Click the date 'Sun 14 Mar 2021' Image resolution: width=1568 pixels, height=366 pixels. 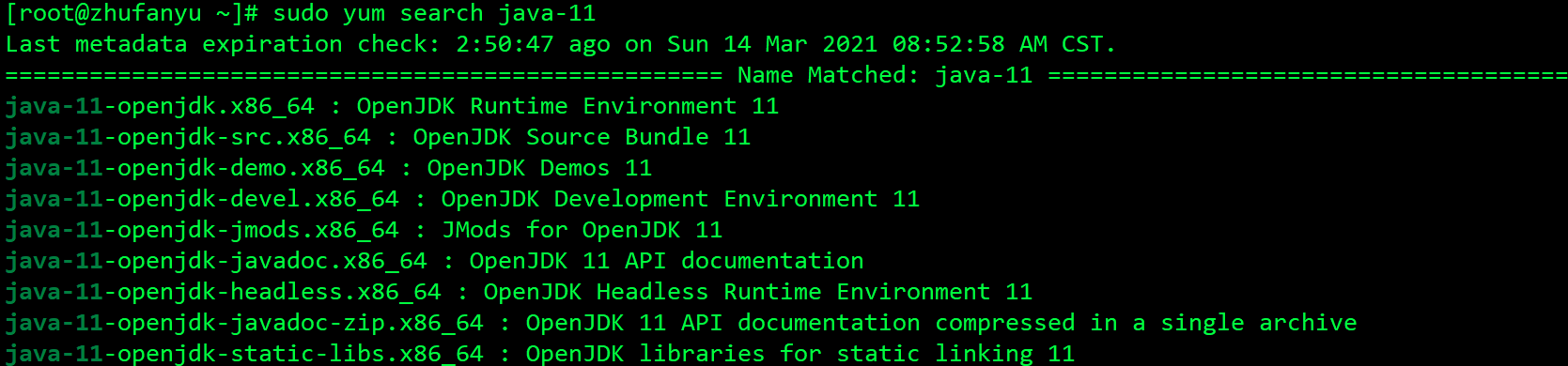coord(772,45)
